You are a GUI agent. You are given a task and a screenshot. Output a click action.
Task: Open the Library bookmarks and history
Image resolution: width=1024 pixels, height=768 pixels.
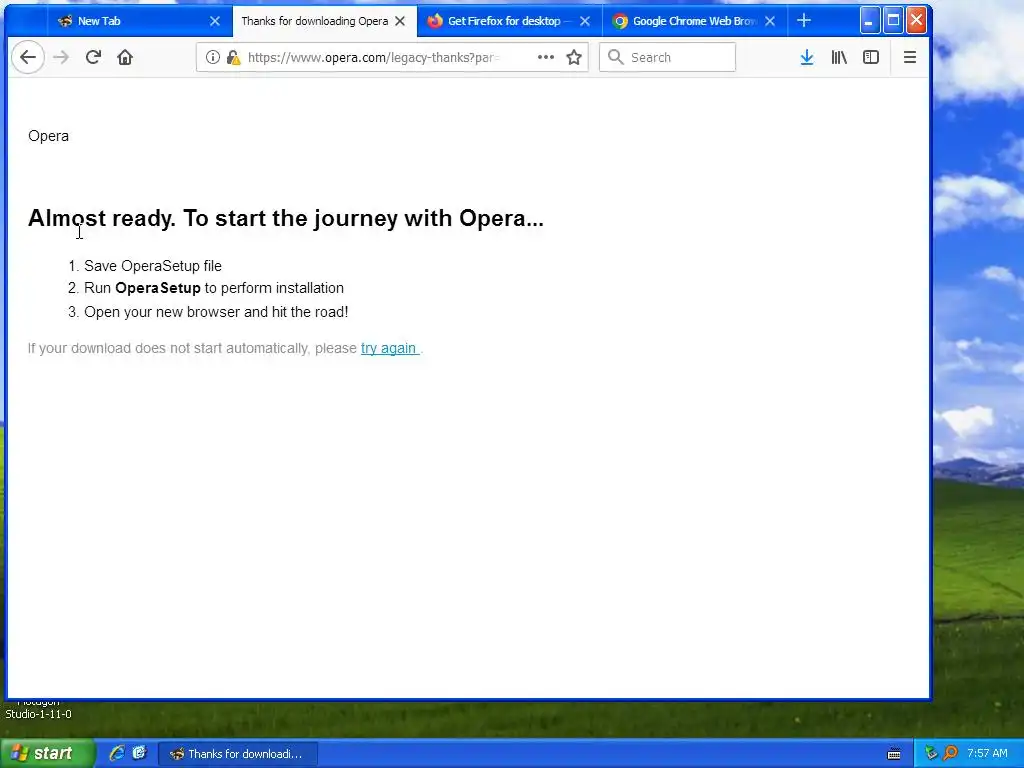point(839,57)
